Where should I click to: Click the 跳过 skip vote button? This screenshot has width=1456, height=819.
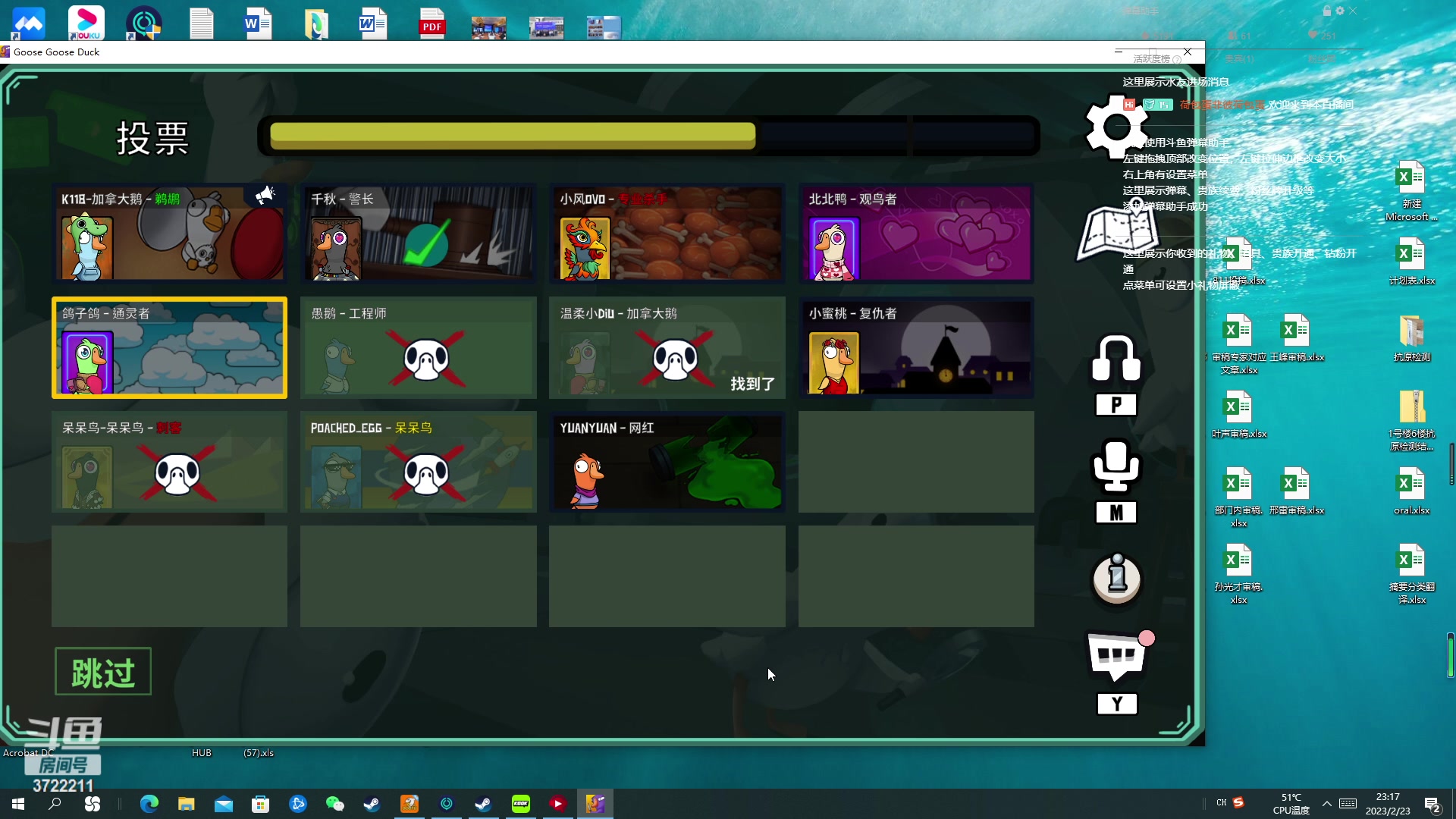point(103,672)
